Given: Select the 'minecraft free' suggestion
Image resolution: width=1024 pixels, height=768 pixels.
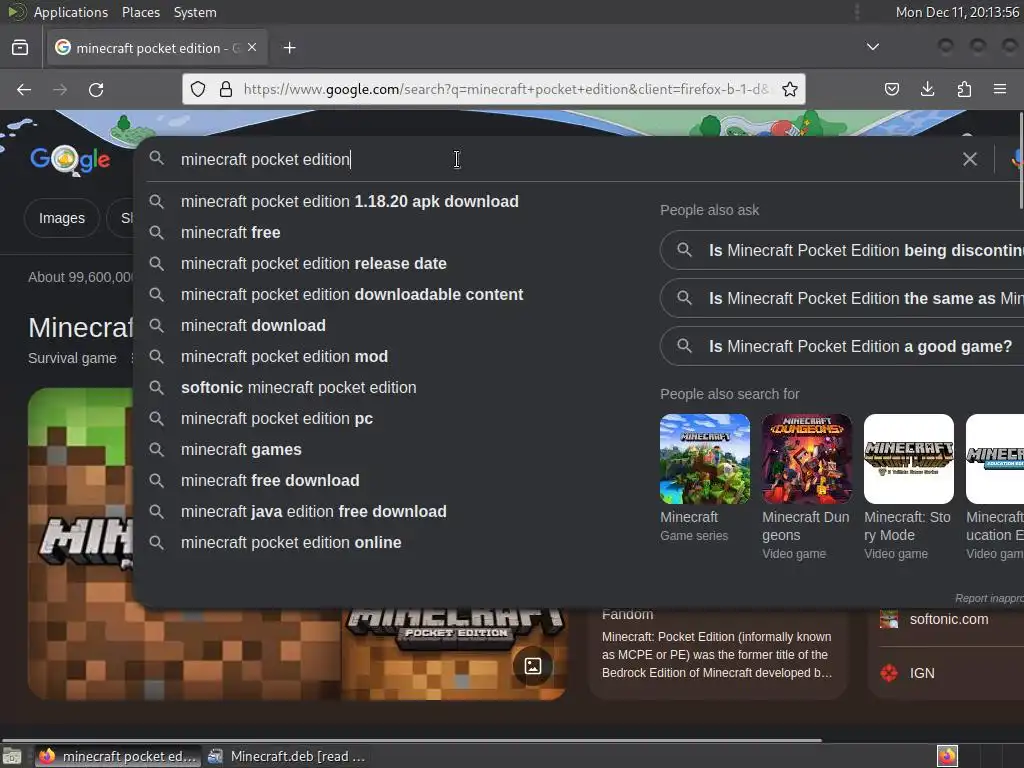Looking at the screenshot, I should (x=231, y=232).
